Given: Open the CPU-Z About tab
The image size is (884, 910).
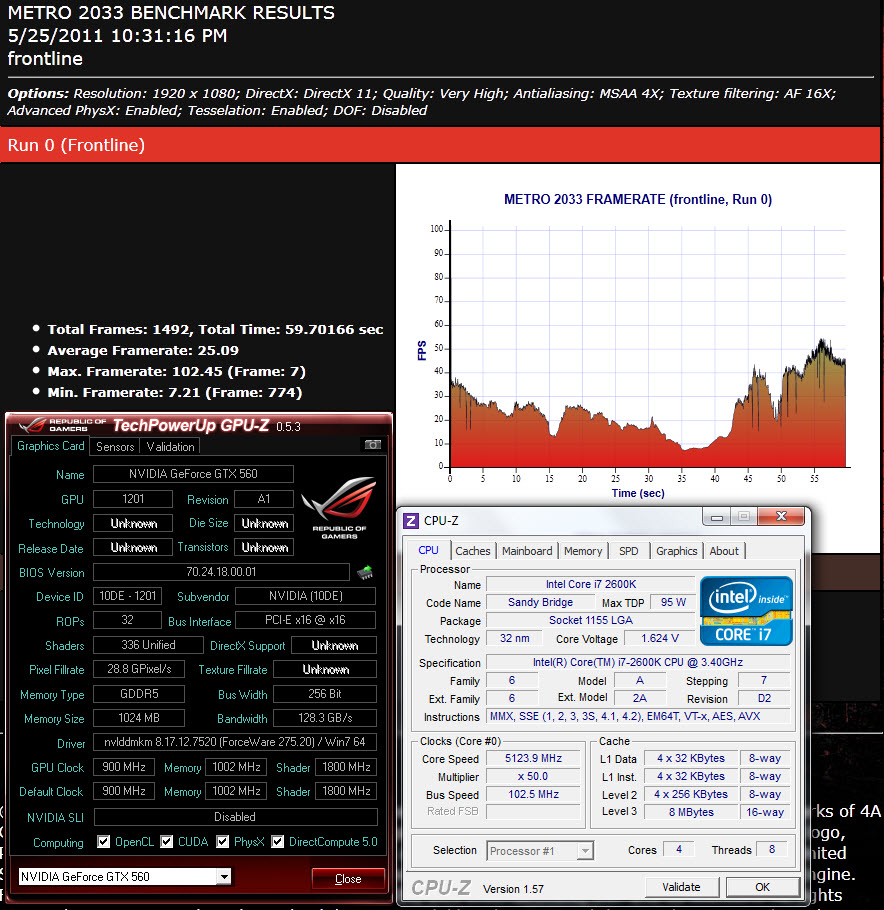Looking at the screenshot, I should [x=724, y=551].
